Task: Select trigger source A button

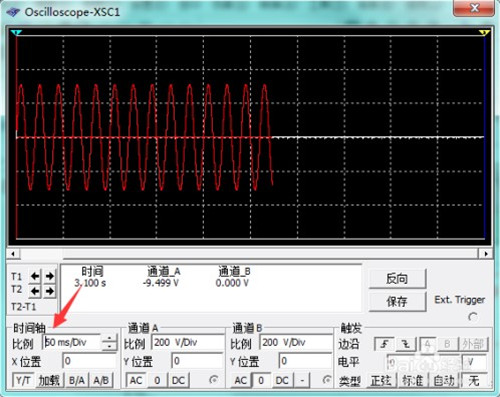Action: tap(428, 344)
